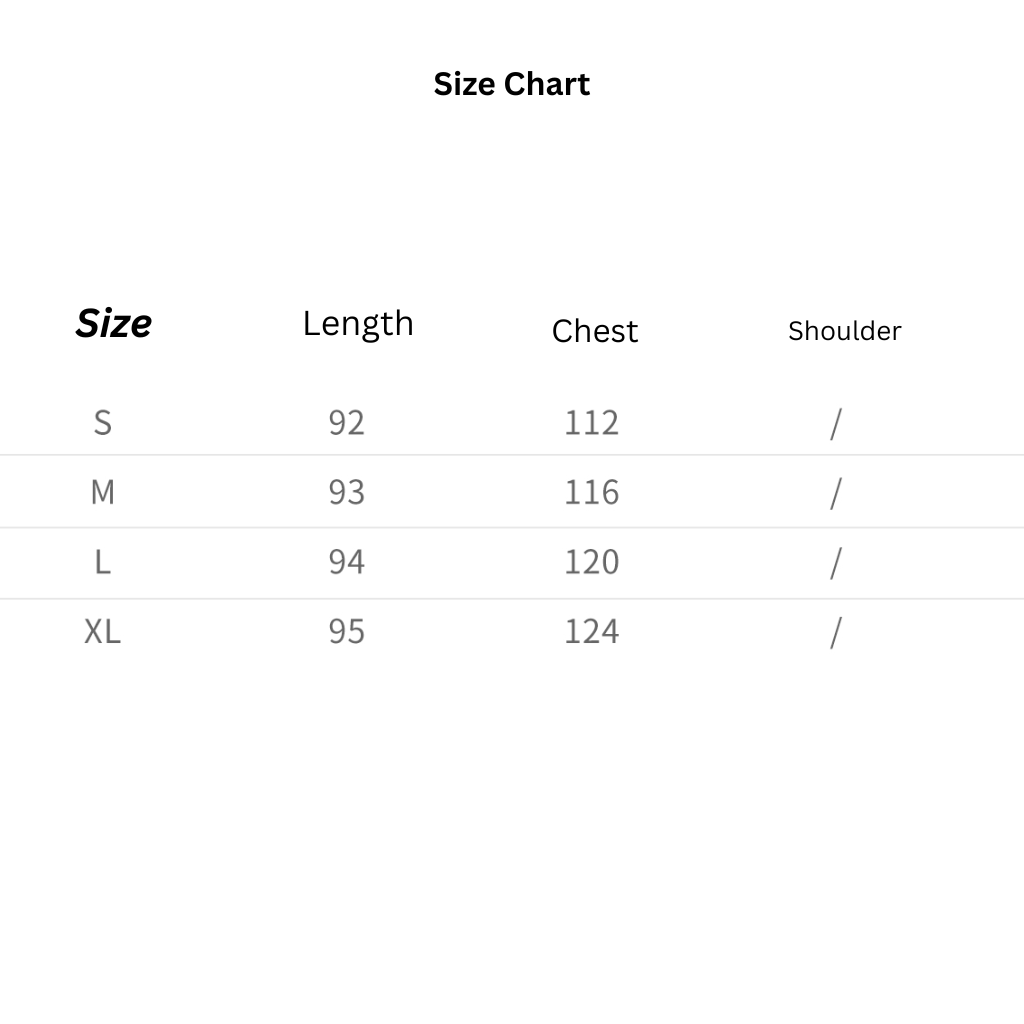This screenshot has width=1024, height=1024.
Task: Select the Size column header
Action: pyautogui.click(x=114, y=323)
